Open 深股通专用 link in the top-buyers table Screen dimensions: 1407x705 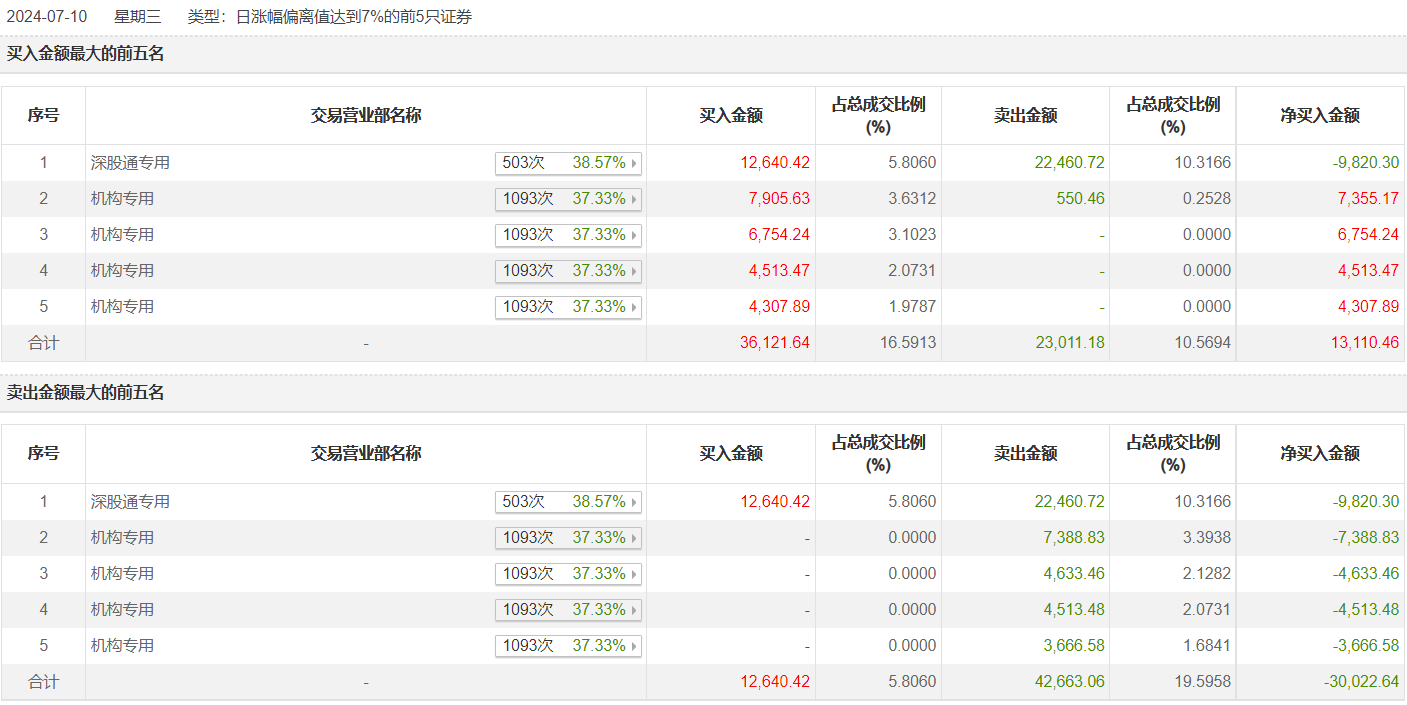130,163
